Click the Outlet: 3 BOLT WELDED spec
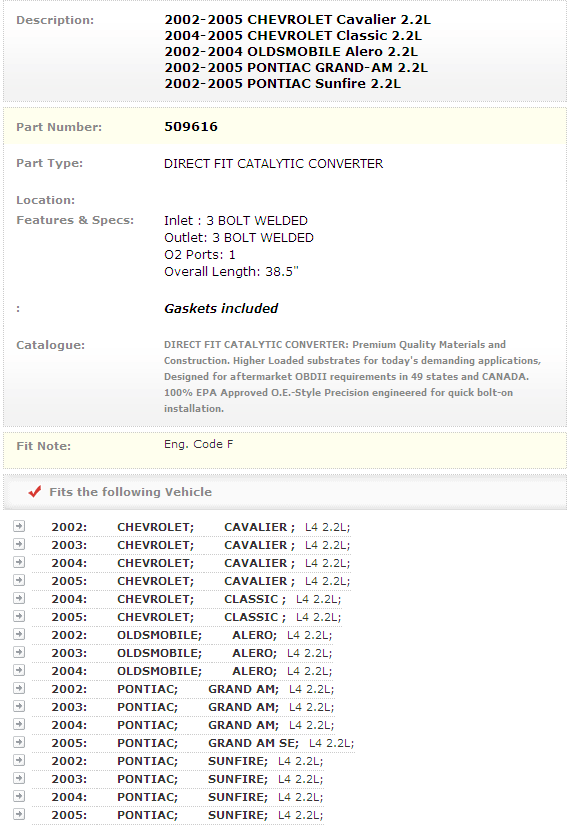The width and height of the screenshot is (570, 840). coord(239,237)
